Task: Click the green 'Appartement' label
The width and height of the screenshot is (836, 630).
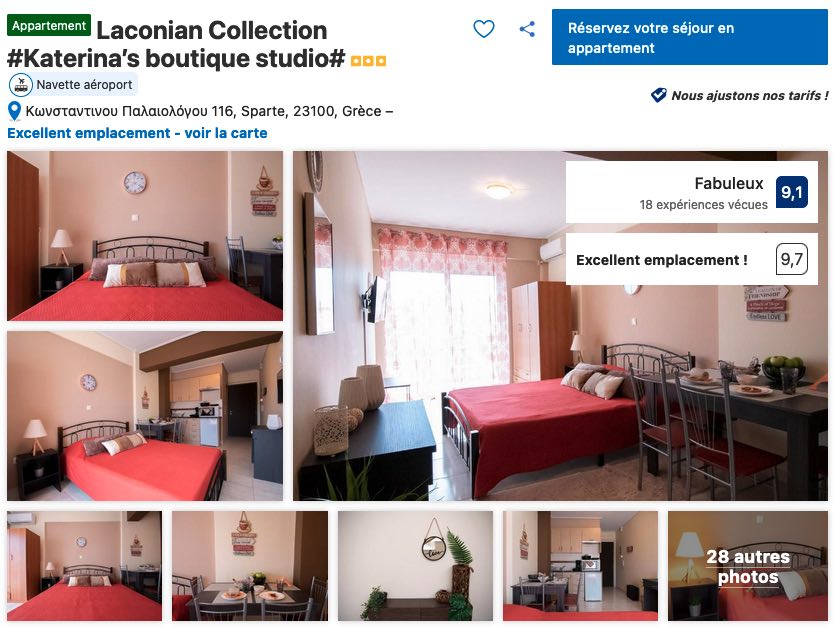Action: [49, 26]
